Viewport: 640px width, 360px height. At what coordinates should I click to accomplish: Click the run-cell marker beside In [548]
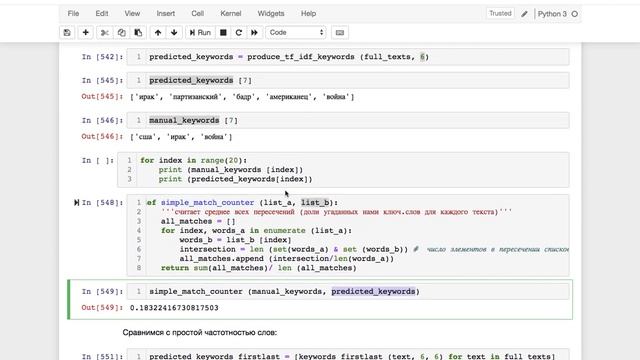click(76, 202)
